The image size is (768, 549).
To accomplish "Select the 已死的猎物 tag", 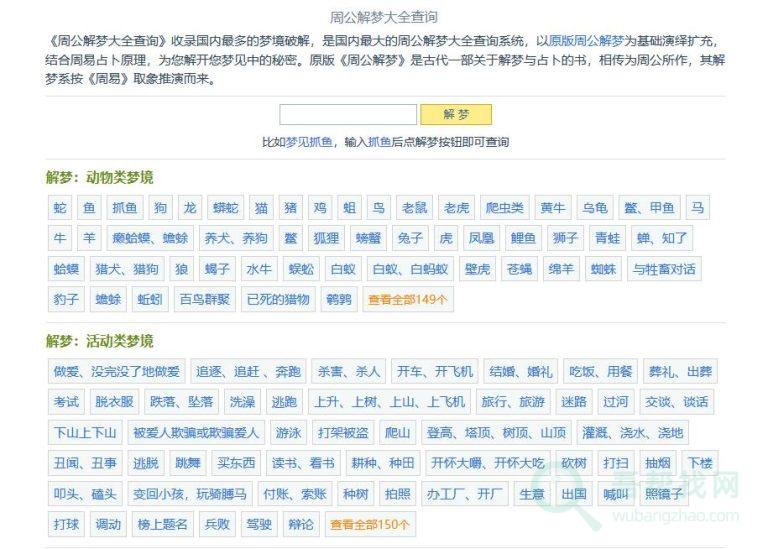I will [x=277, y=299].
